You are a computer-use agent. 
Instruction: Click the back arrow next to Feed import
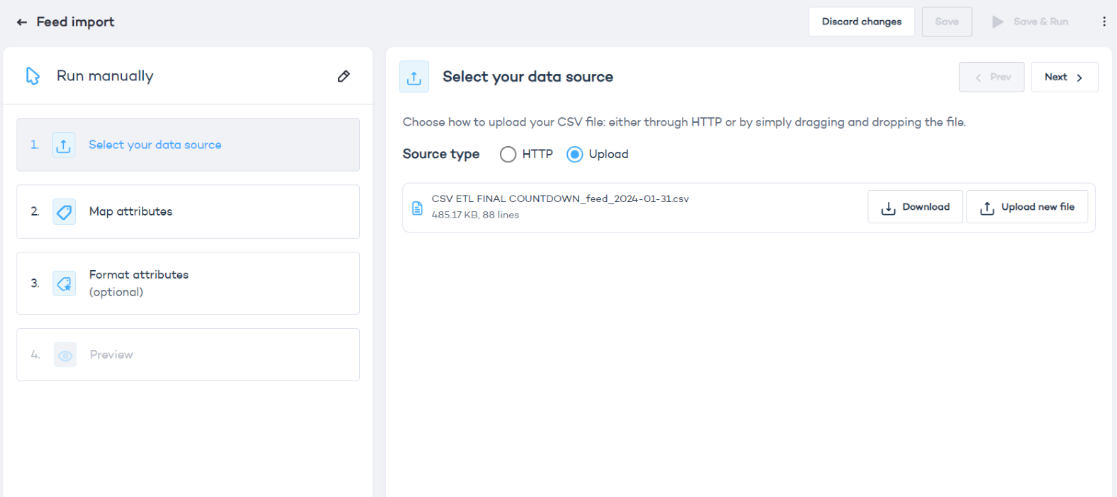[x=22, y=22]
